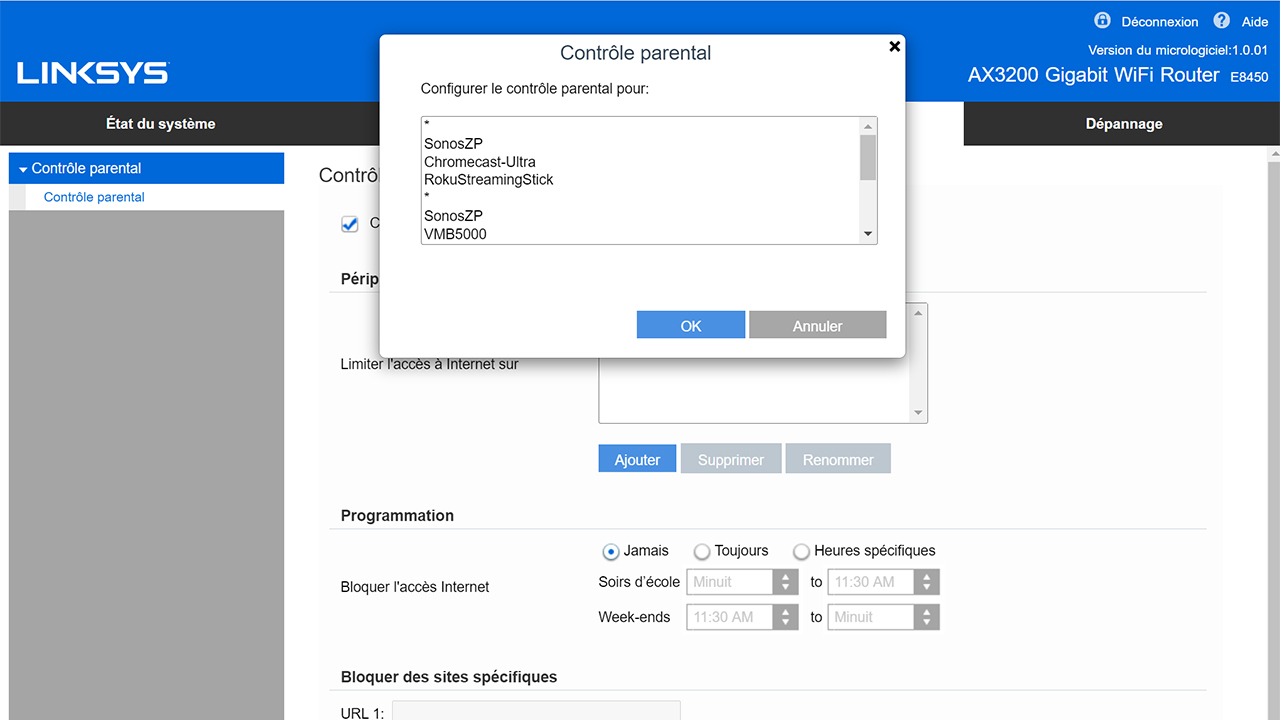Open the État du système tab
Screen dimensions: 1280x720
[161, 124]
